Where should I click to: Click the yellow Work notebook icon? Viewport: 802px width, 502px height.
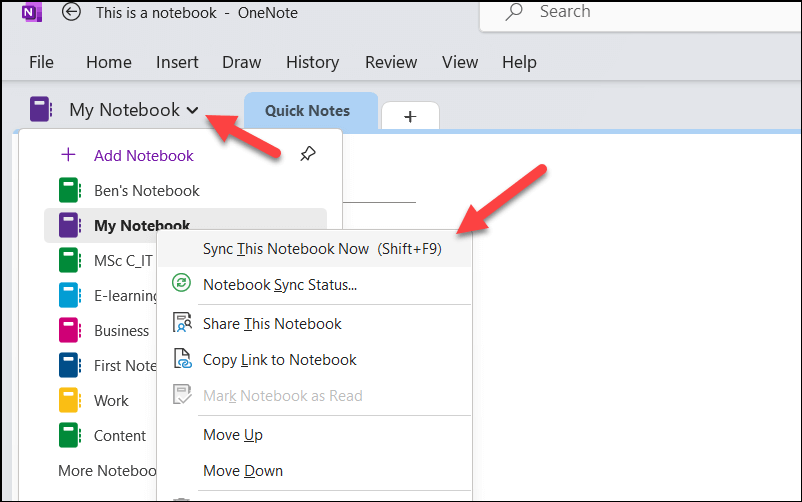[x=69, y=400]
